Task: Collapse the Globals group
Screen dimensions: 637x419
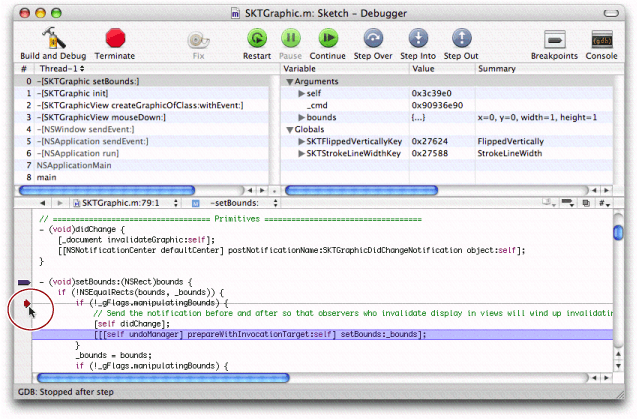Action: (290, 130)
